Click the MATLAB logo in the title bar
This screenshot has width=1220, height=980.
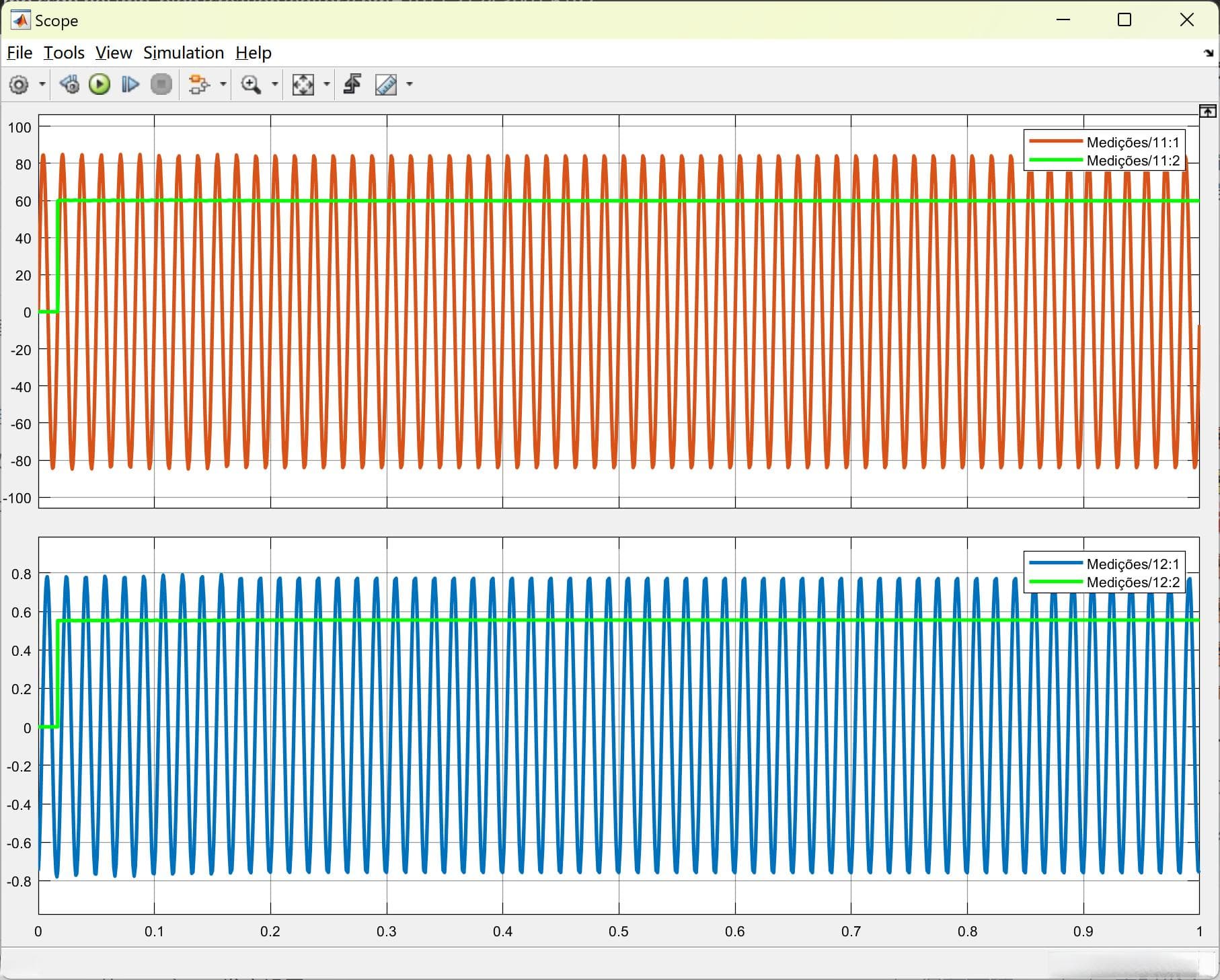click(20, 20)
